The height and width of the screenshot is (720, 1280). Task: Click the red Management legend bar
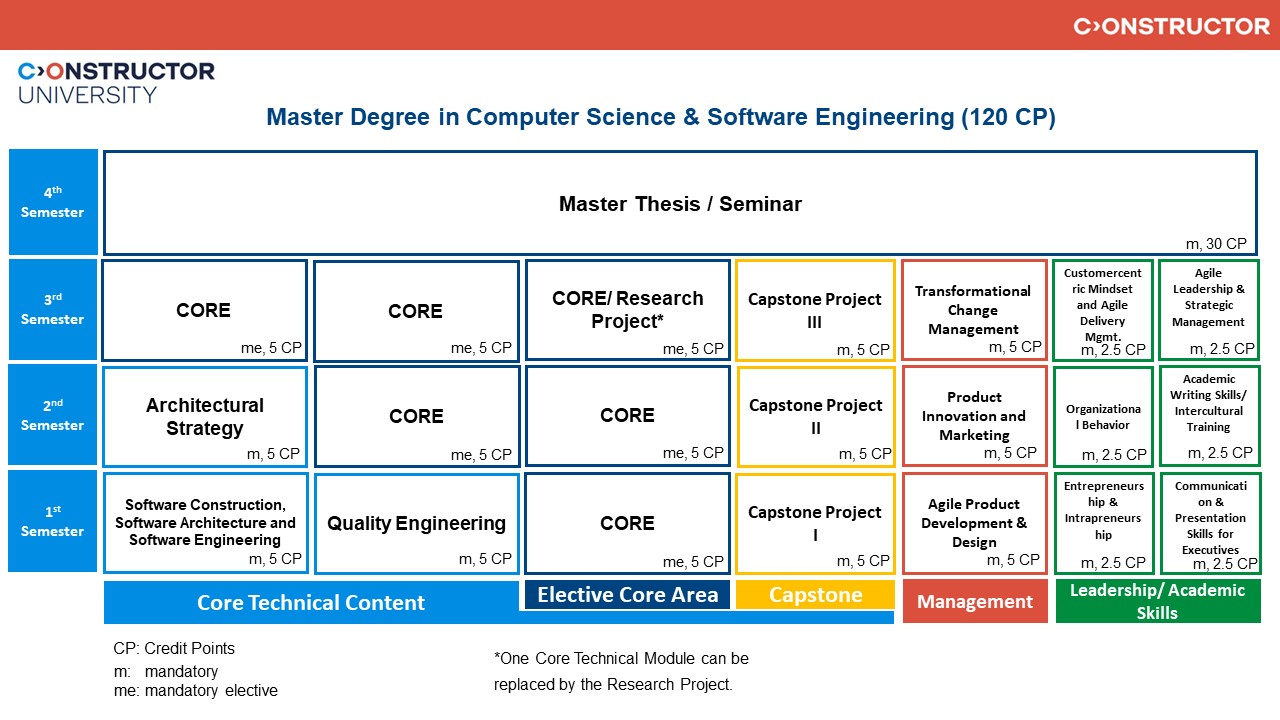[x=975, y=601]
